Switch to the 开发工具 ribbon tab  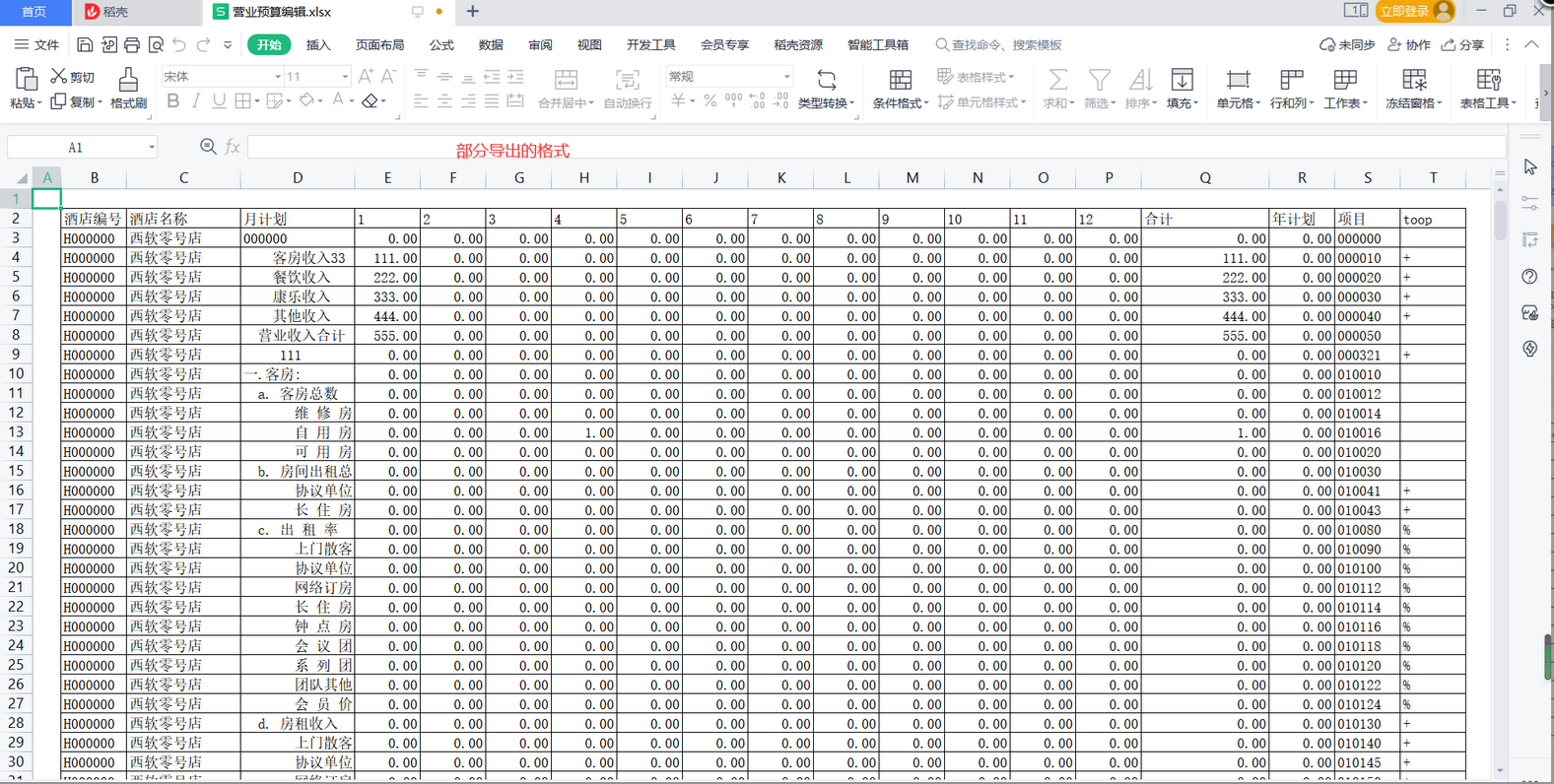tap(650, 44)
